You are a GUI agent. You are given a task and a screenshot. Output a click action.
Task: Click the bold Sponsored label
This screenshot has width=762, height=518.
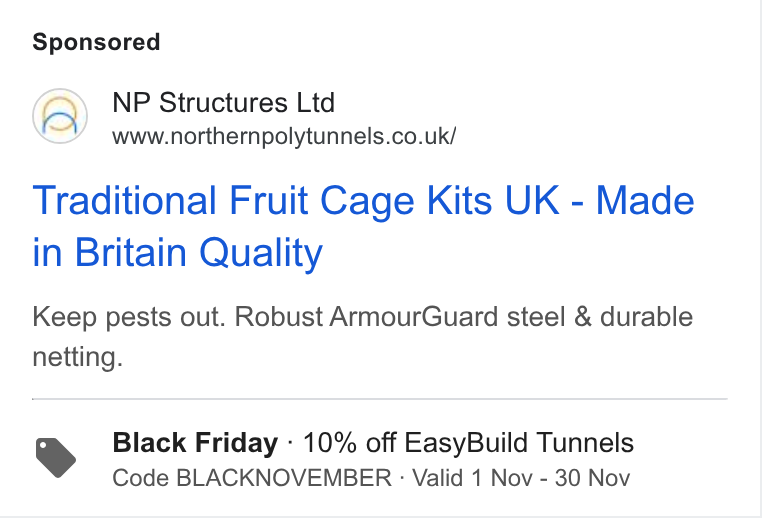96,42
